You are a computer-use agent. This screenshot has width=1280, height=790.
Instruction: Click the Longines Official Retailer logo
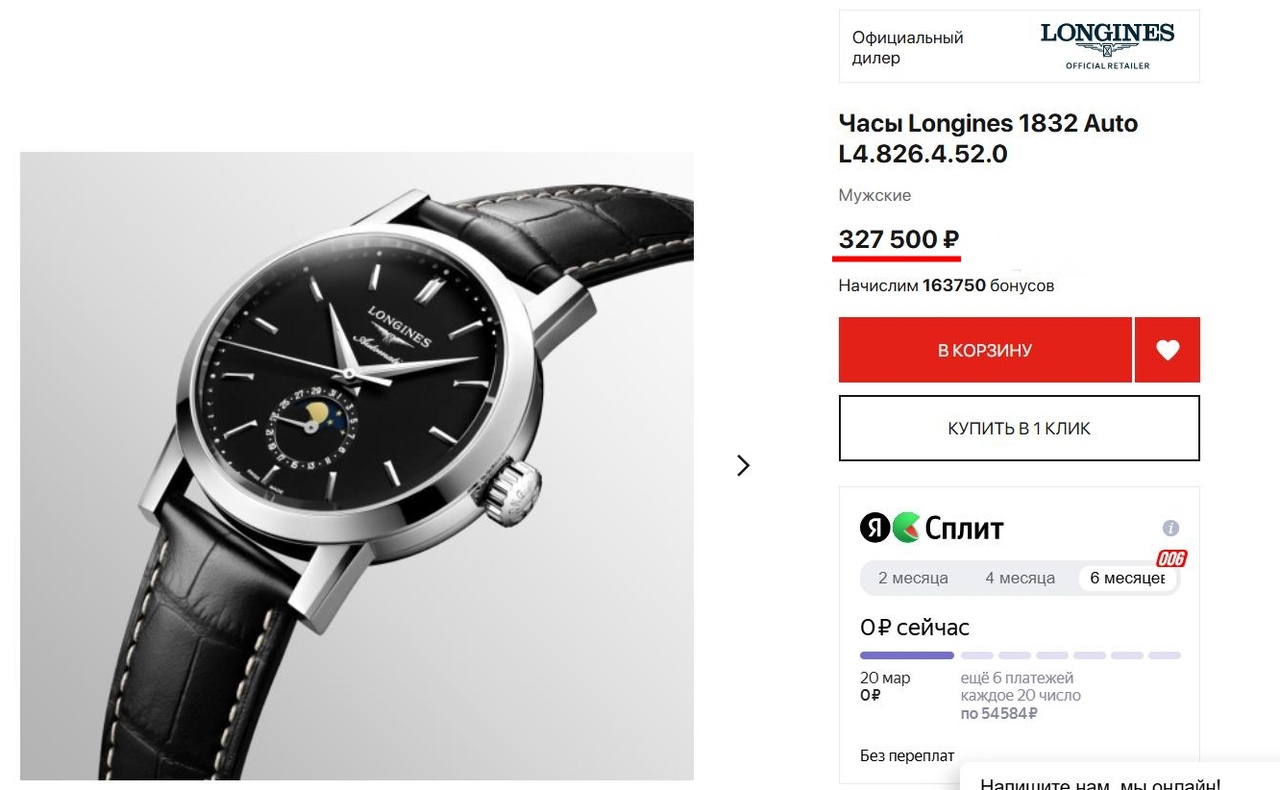point(1107,46)
